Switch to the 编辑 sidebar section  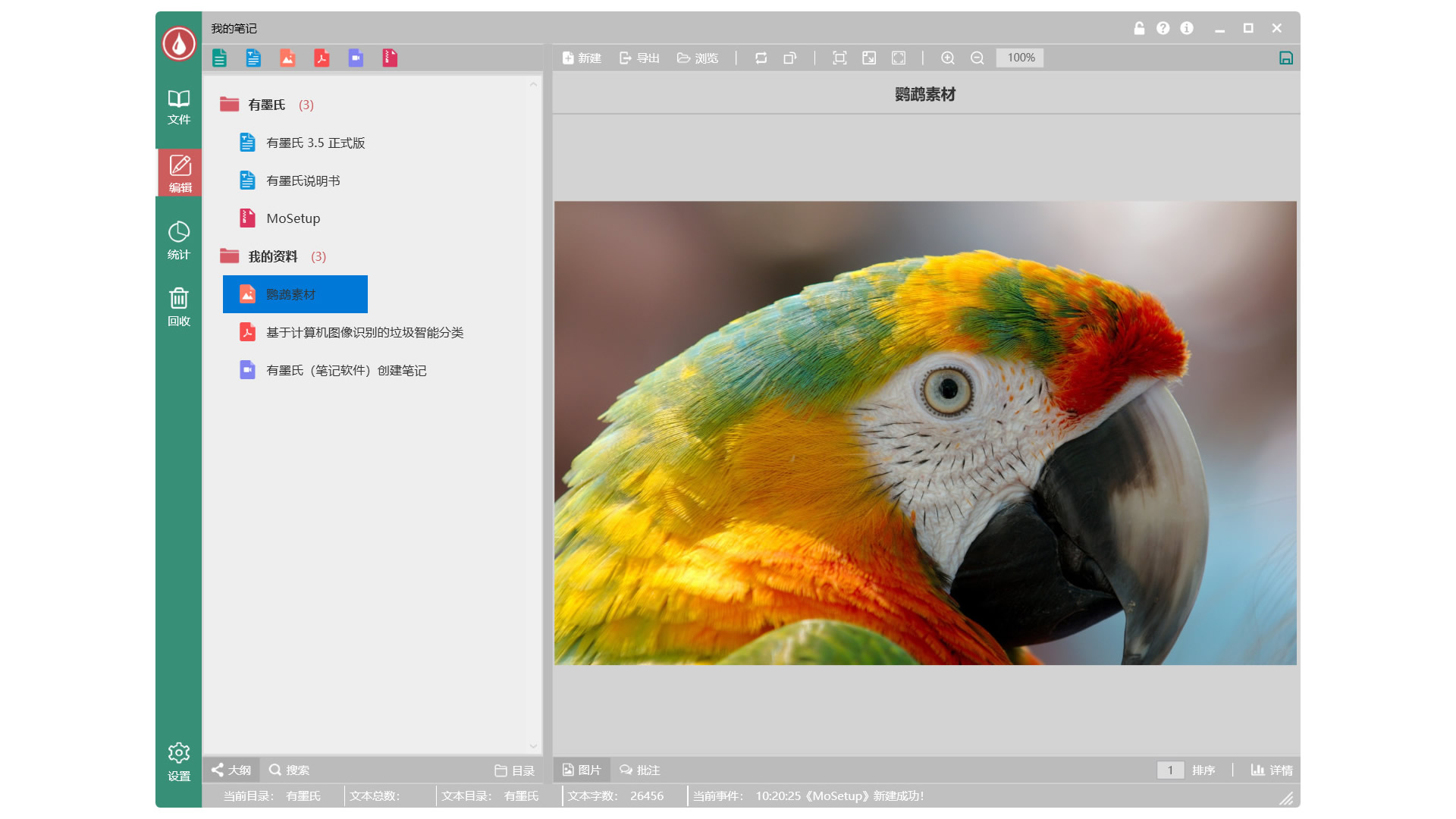(180, 174)
